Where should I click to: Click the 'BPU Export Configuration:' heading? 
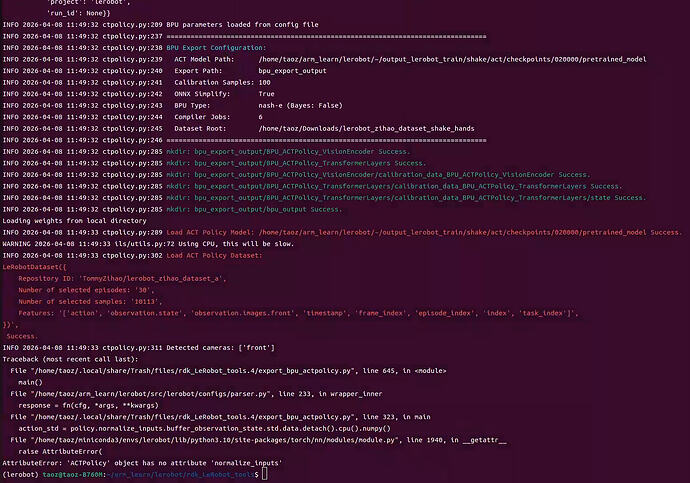point(216,48)
